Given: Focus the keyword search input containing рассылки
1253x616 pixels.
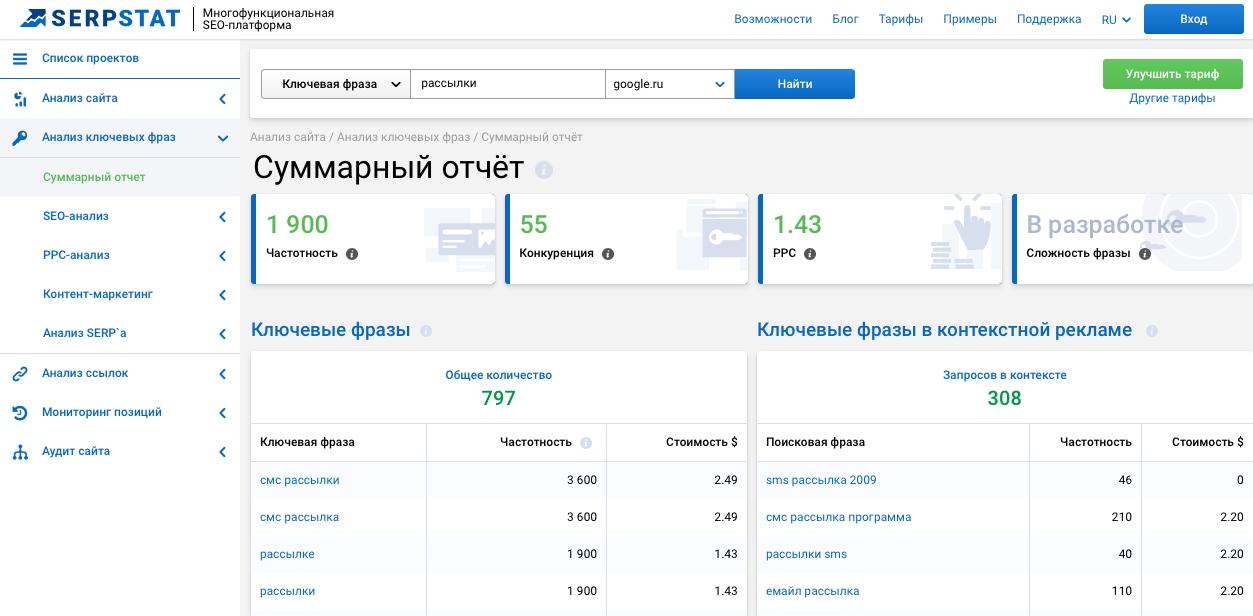Looking at the screenshot, I should pyautogui.click(x=508, y=84).
